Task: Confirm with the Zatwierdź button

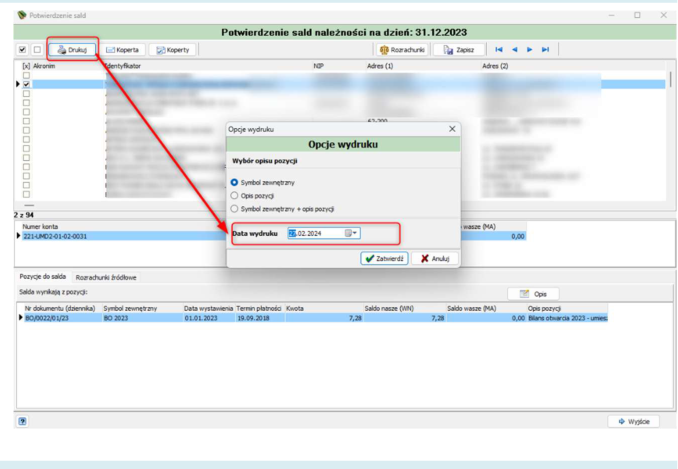Action: coord(384,258)
